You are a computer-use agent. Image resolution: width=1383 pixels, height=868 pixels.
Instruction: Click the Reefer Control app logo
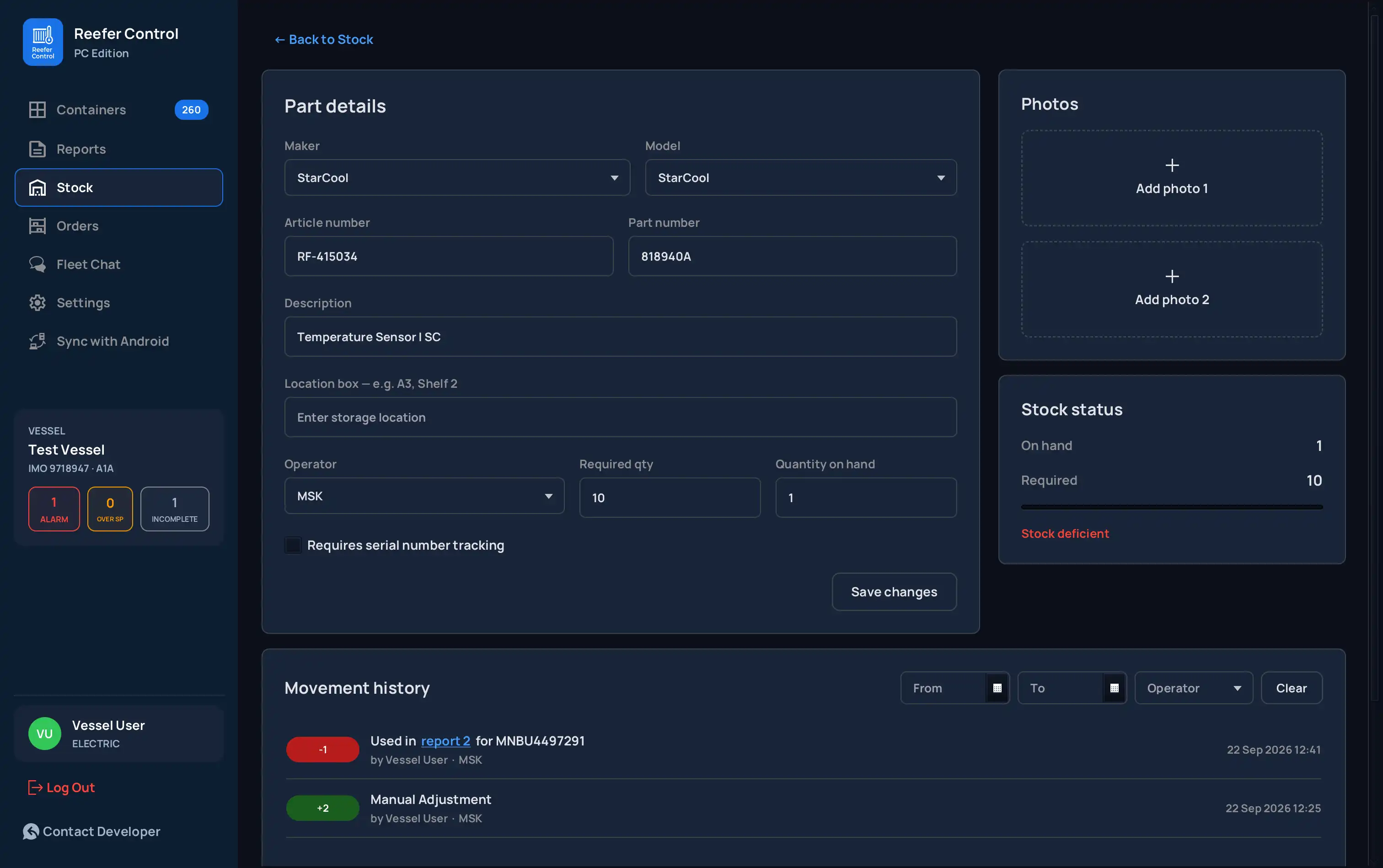click(x=43, y=42)
